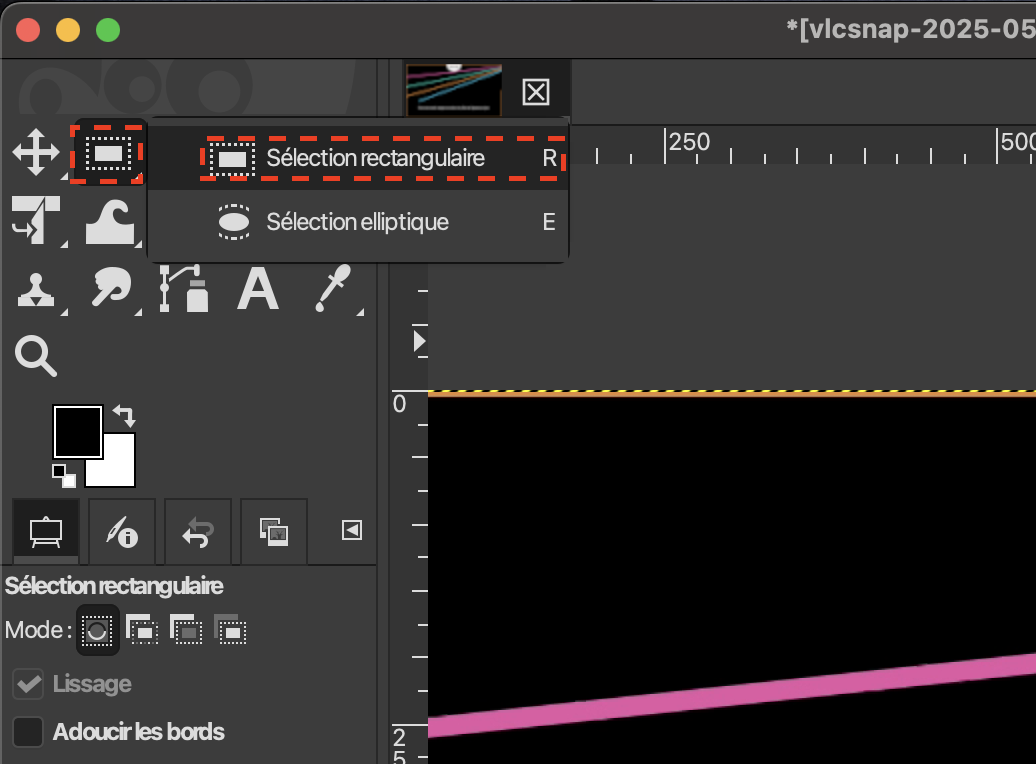
Task: Select the Warp transform wave tool
Action: [109, 220]
